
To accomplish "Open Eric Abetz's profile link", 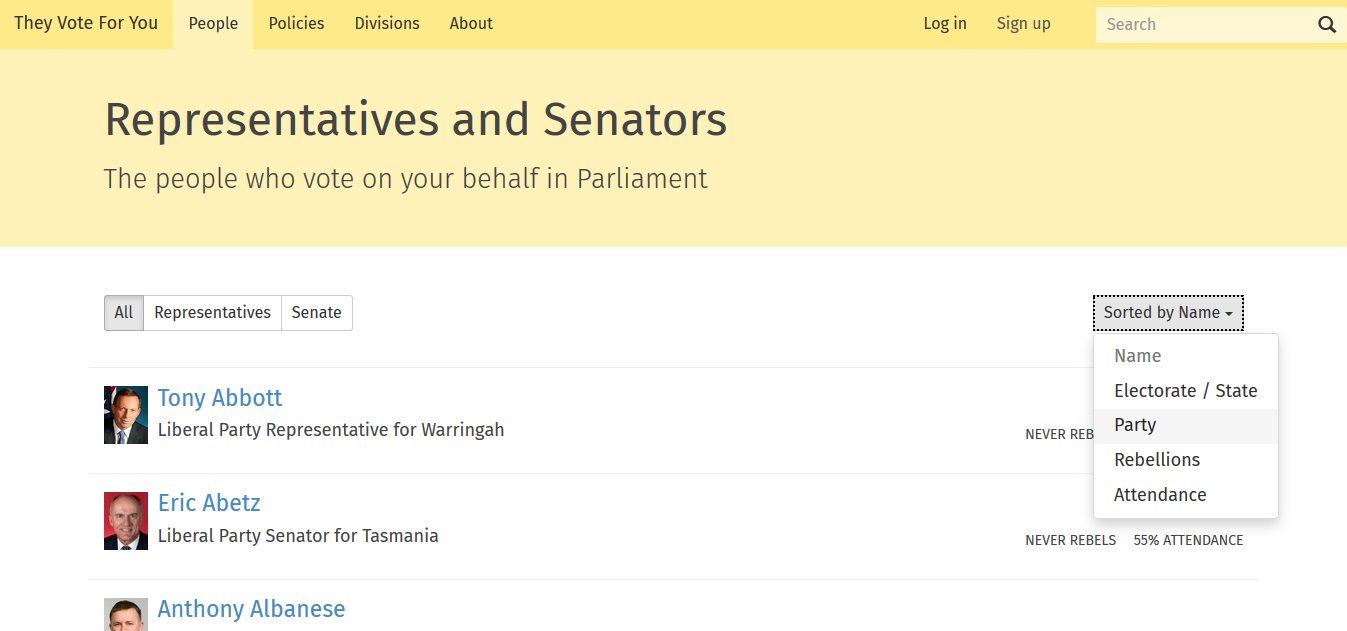I will [209, 503].
